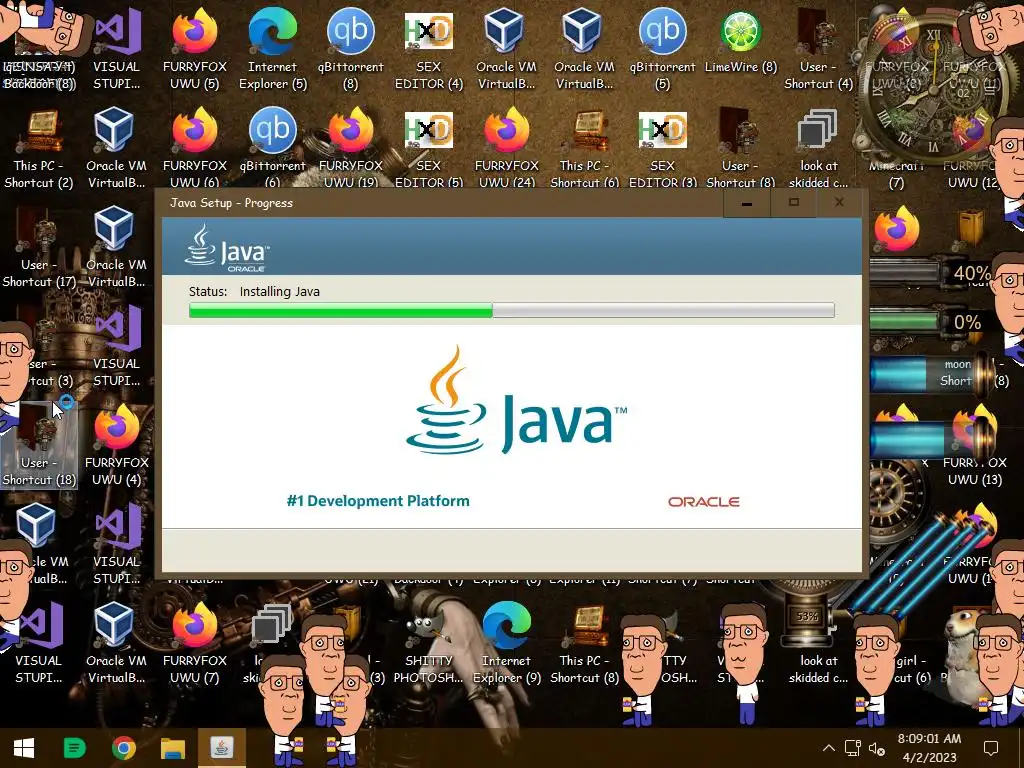Open the FURRYFOX UWU (7) icon
Image resolution: width=1024 pixels, height=768 pixels.
(195, 643)
